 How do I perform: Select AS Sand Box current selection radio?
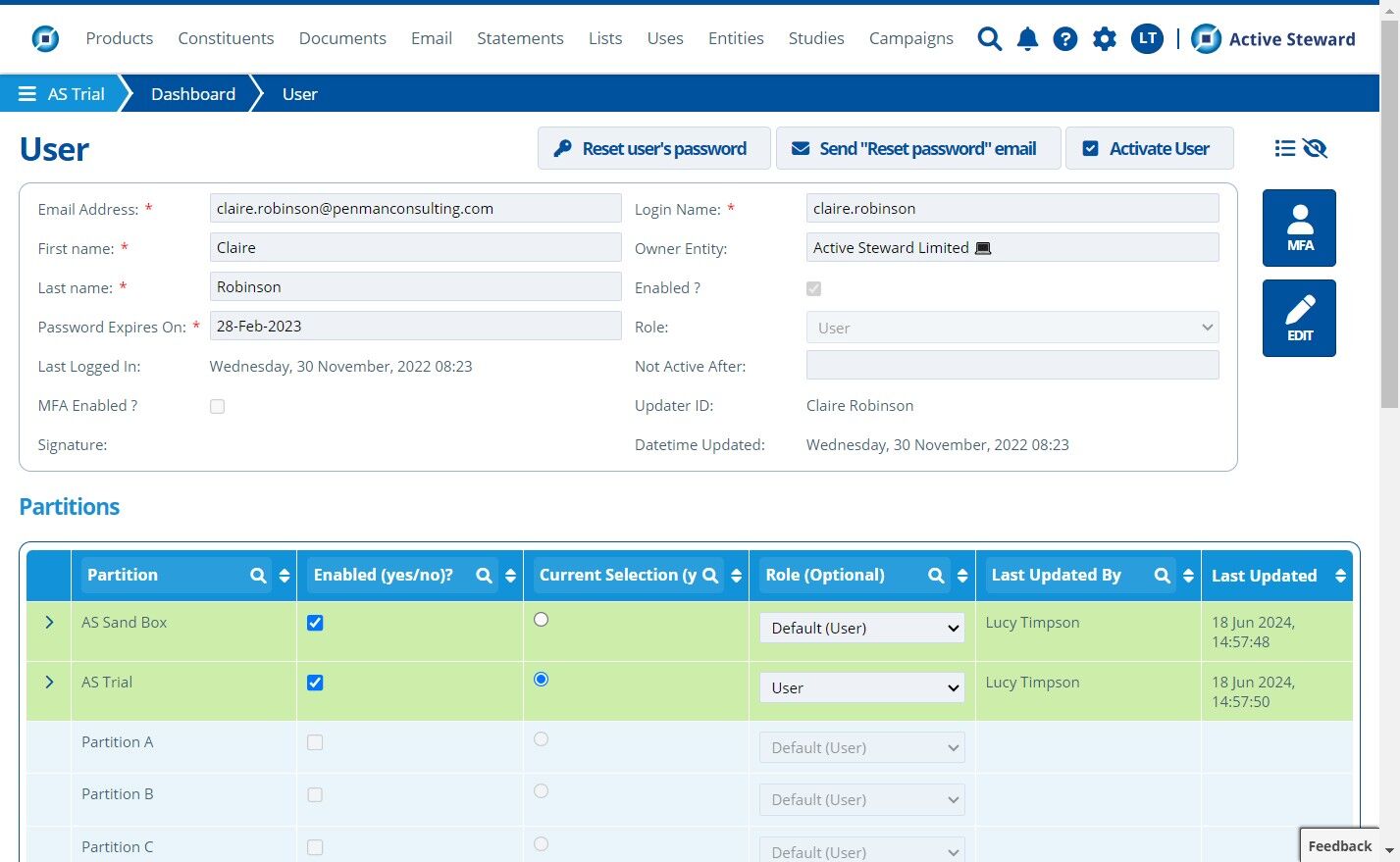coord(541,620)
